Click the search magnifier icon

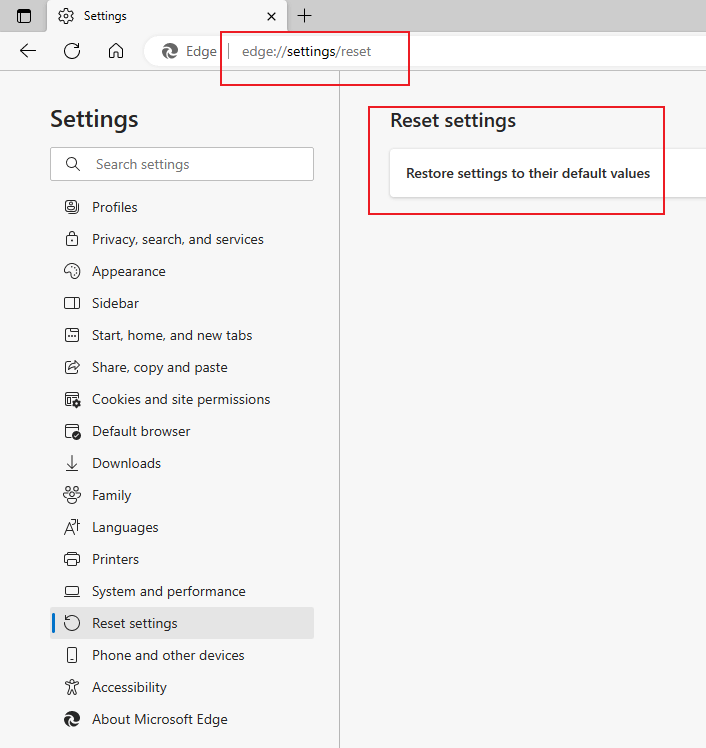73,164
